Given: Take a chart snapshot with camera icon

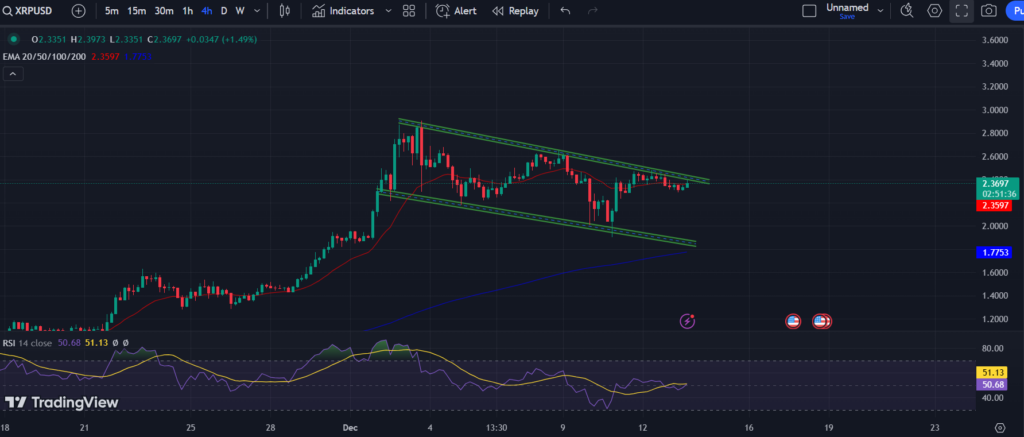Looking at the screenshot, I should pyautogui.click(x=989, y=11).
